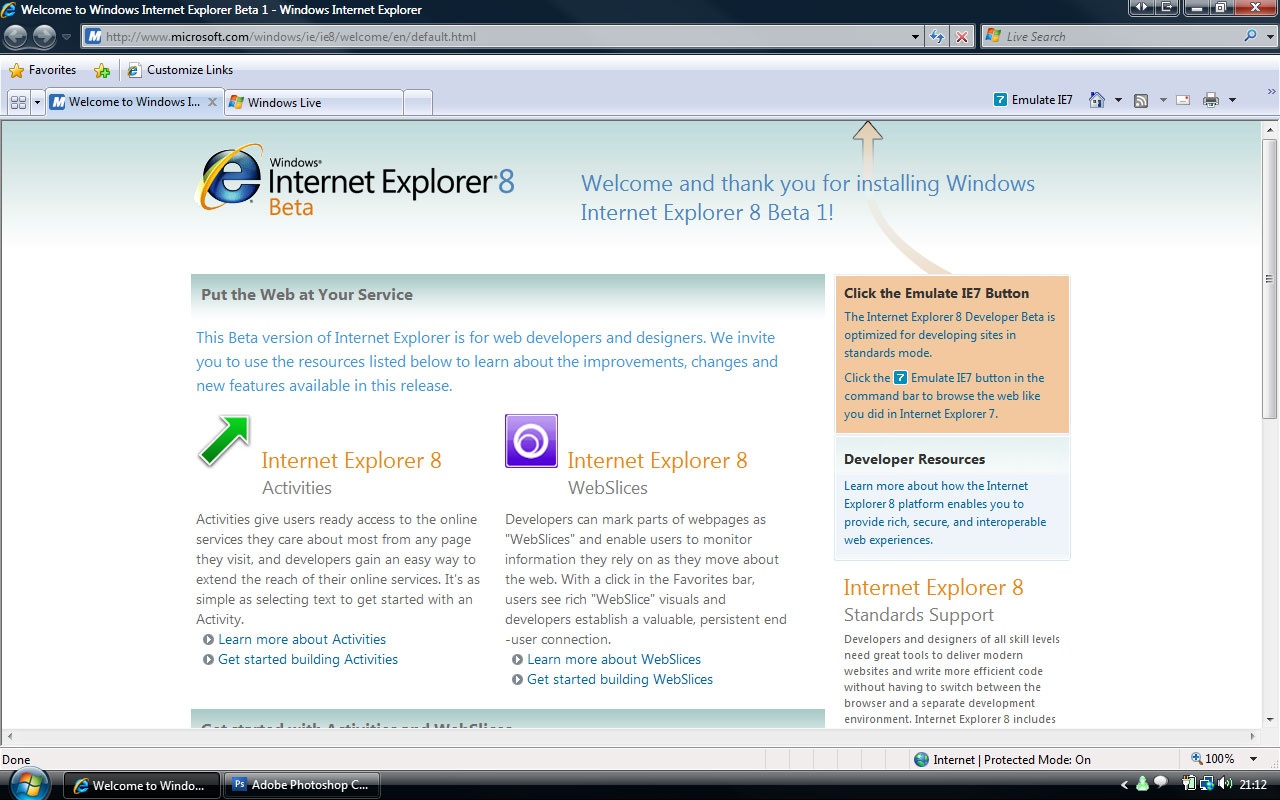
Task: Open a new blank tab
Action: pyautogui.click(x=418, y=102)
